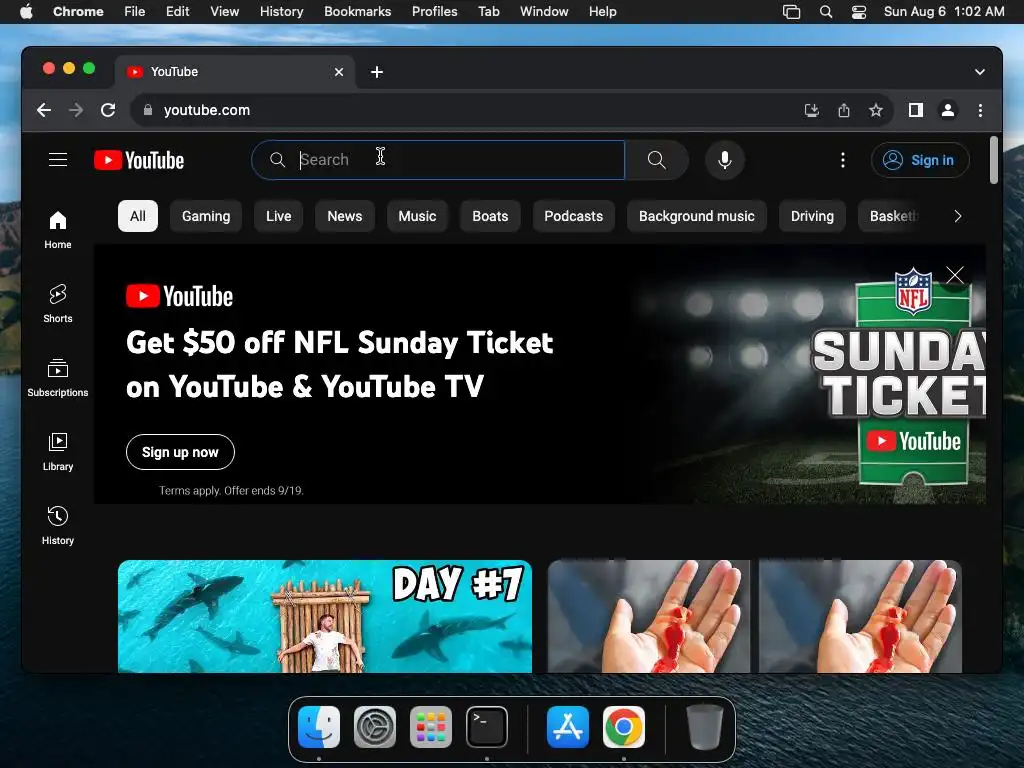Select the Driving filter chip

812,216
